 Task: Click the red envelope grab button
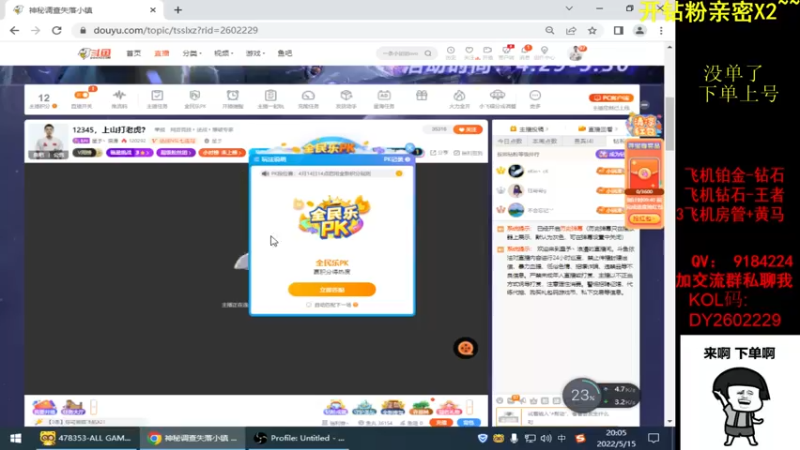[644, 218]
